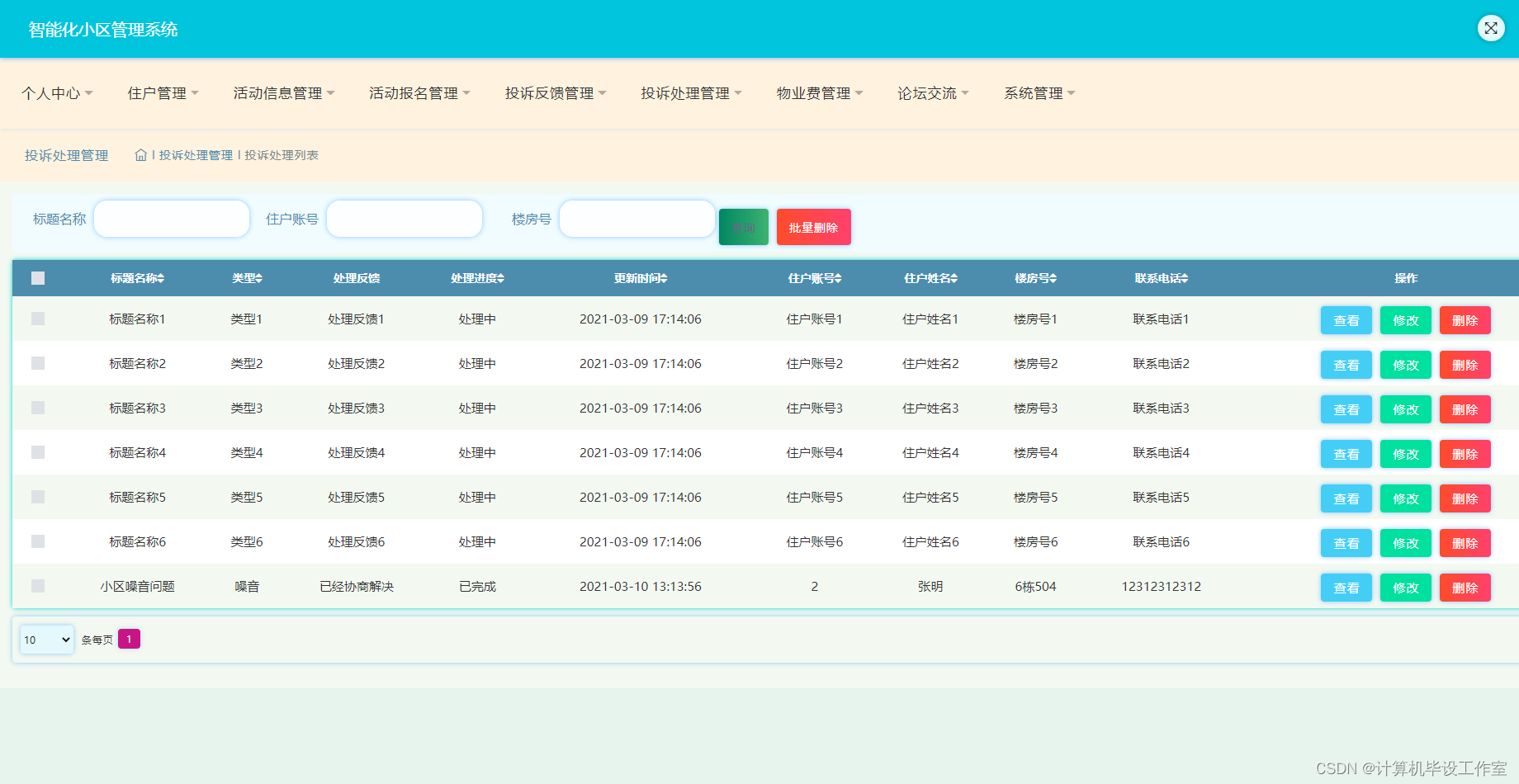Click the phone number 12312312312

[1161, 587]
